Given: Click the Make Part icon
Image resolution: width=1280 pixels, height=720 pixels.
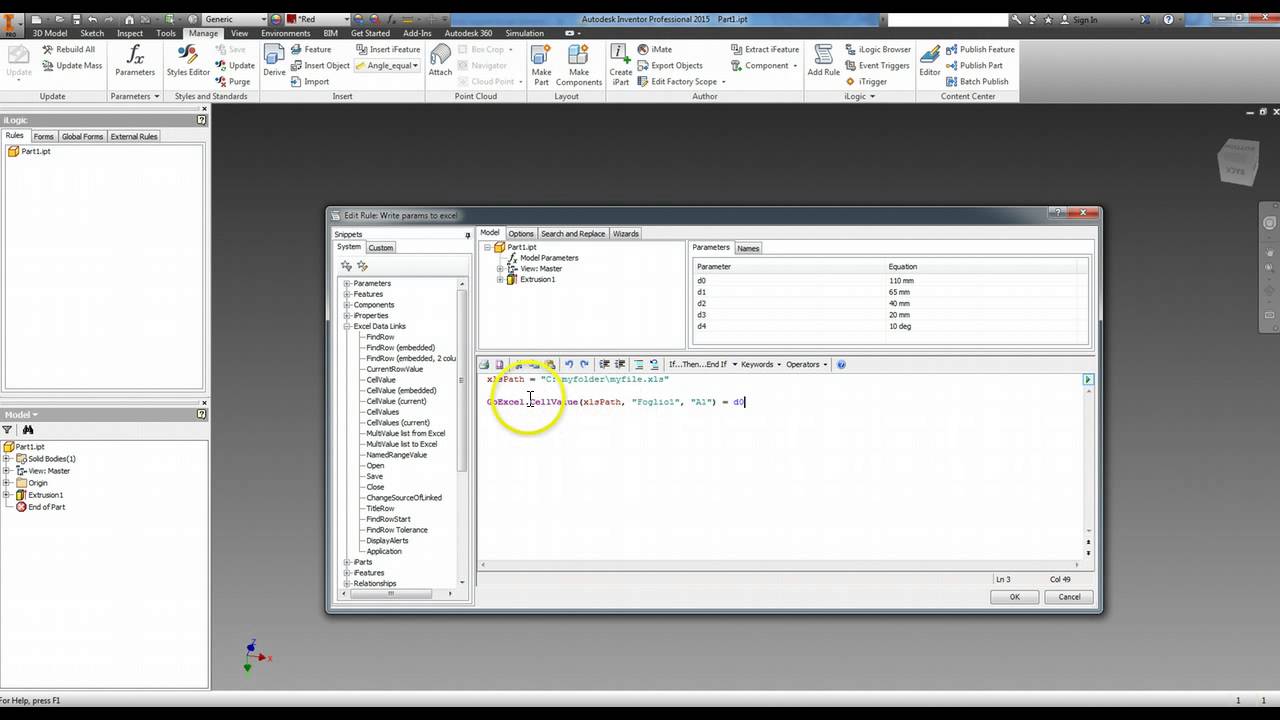Looking at the screenshot, I should pos(541,65).
